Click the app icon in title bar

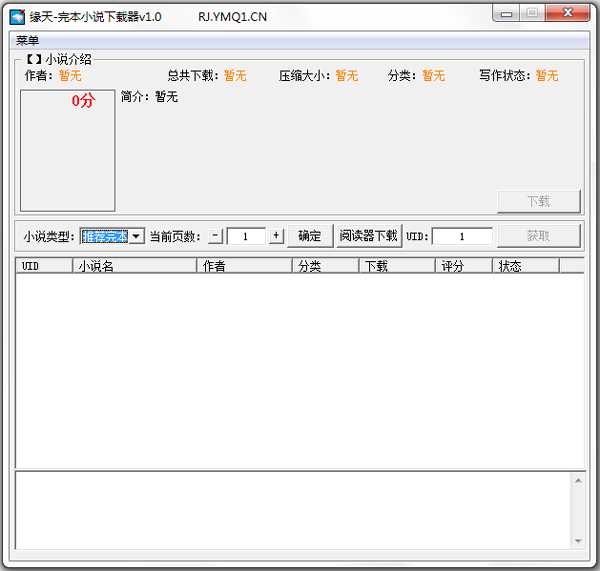(x=17, y=17)
